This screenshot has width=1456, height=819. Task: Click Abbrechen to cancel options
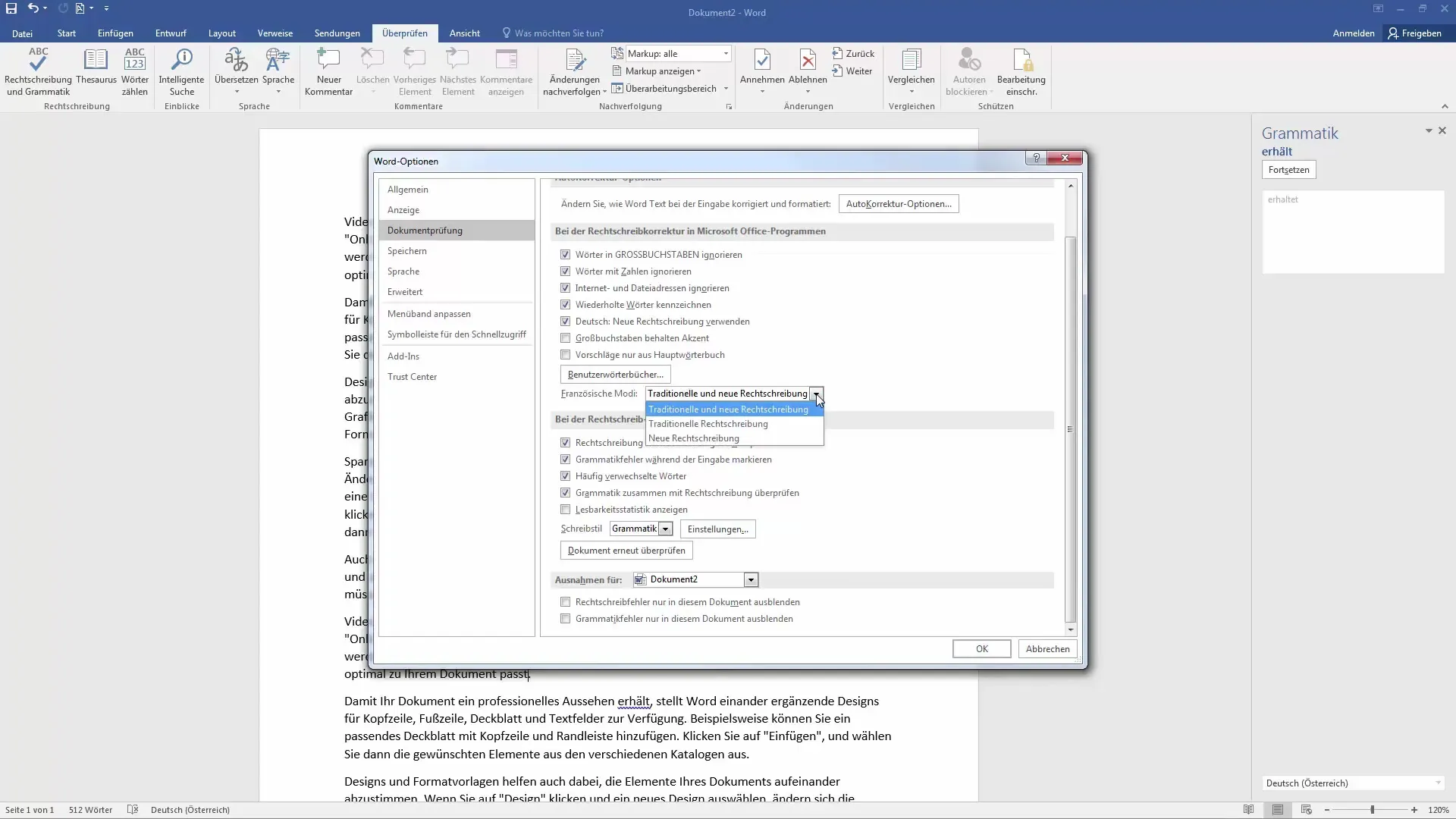click(x=1048, y=649)
